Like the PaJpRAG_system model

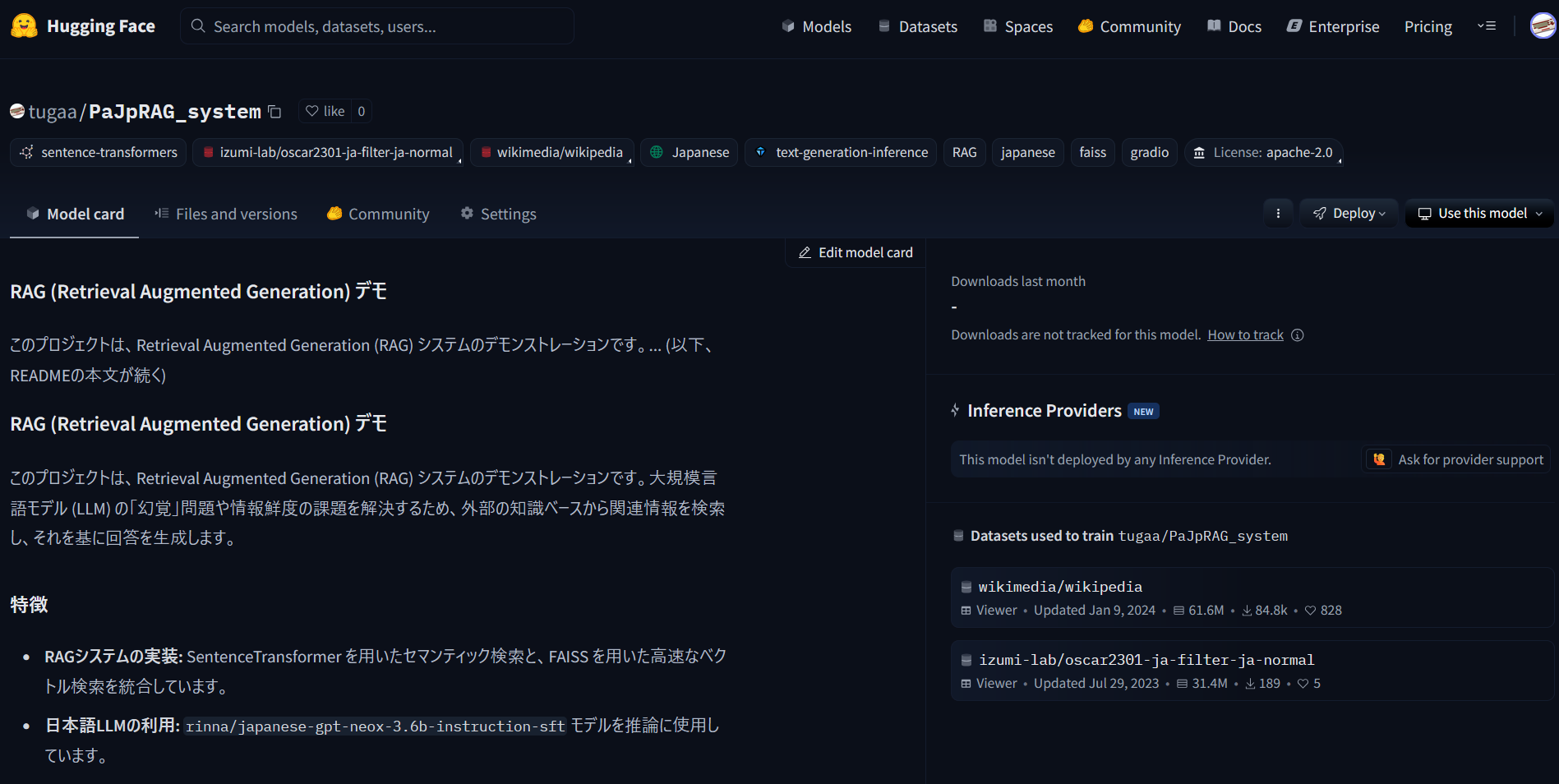pos(325,111)
